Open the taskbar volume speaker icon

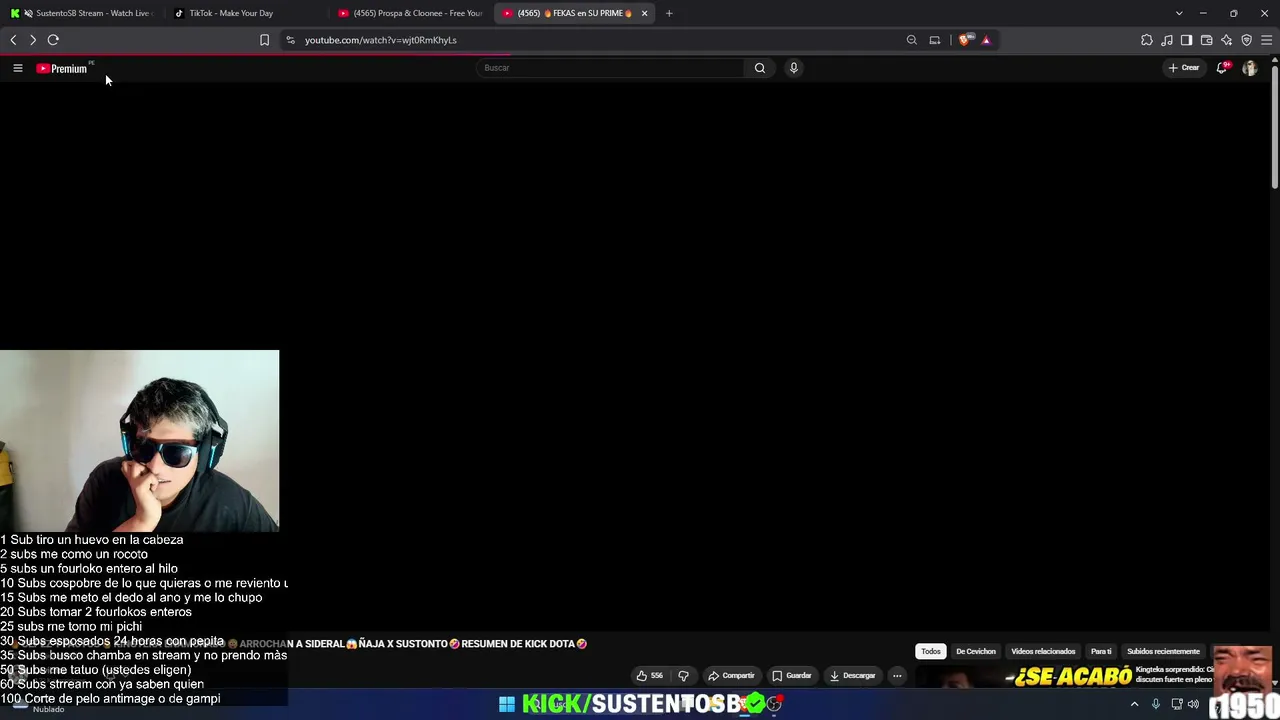[x=1193, y=704]
